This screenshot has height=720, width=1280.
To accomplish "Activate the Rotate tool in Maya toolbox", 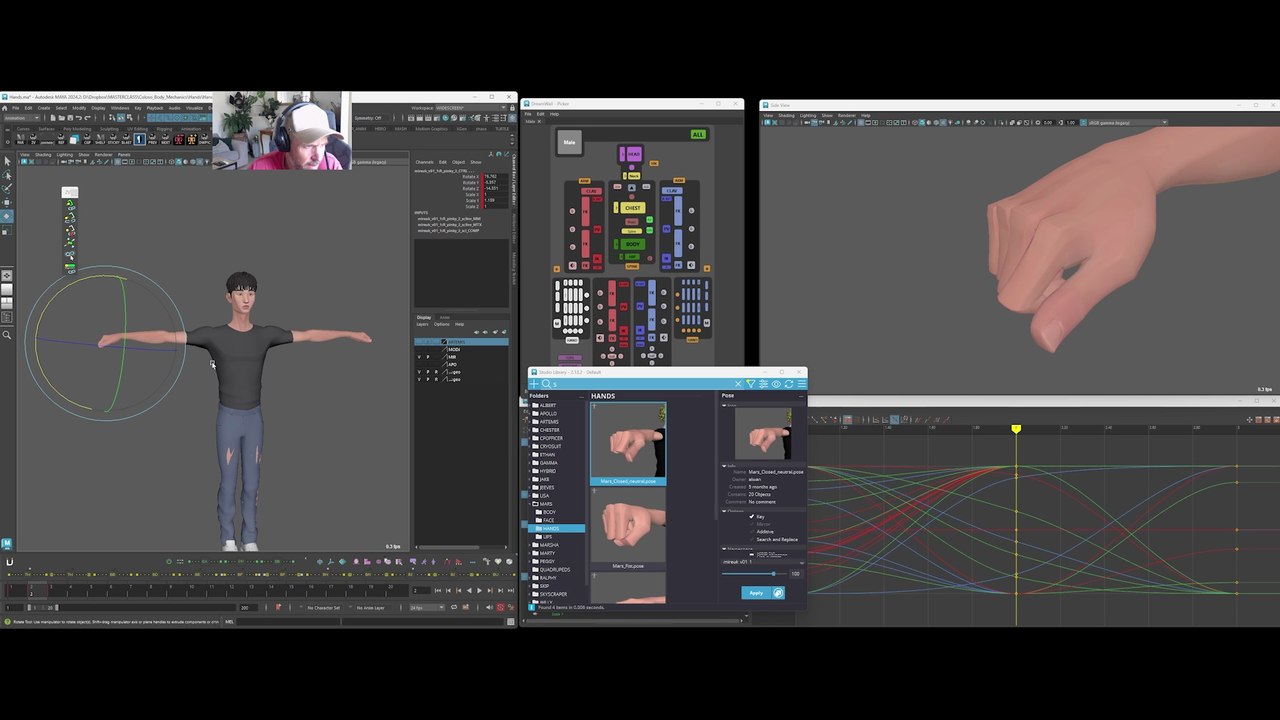I will coord(7,216).
